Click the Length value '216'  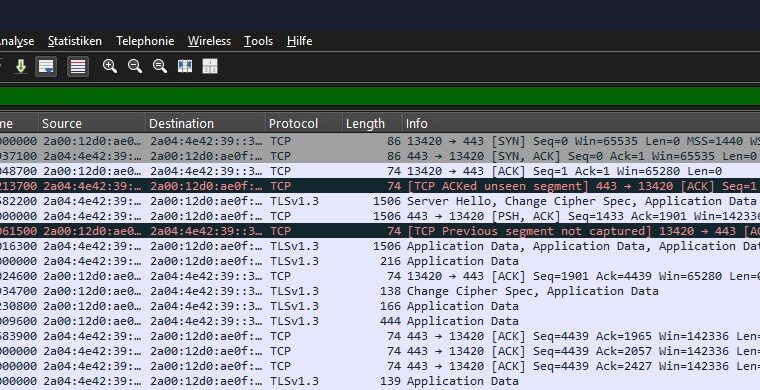coord(390,261)
